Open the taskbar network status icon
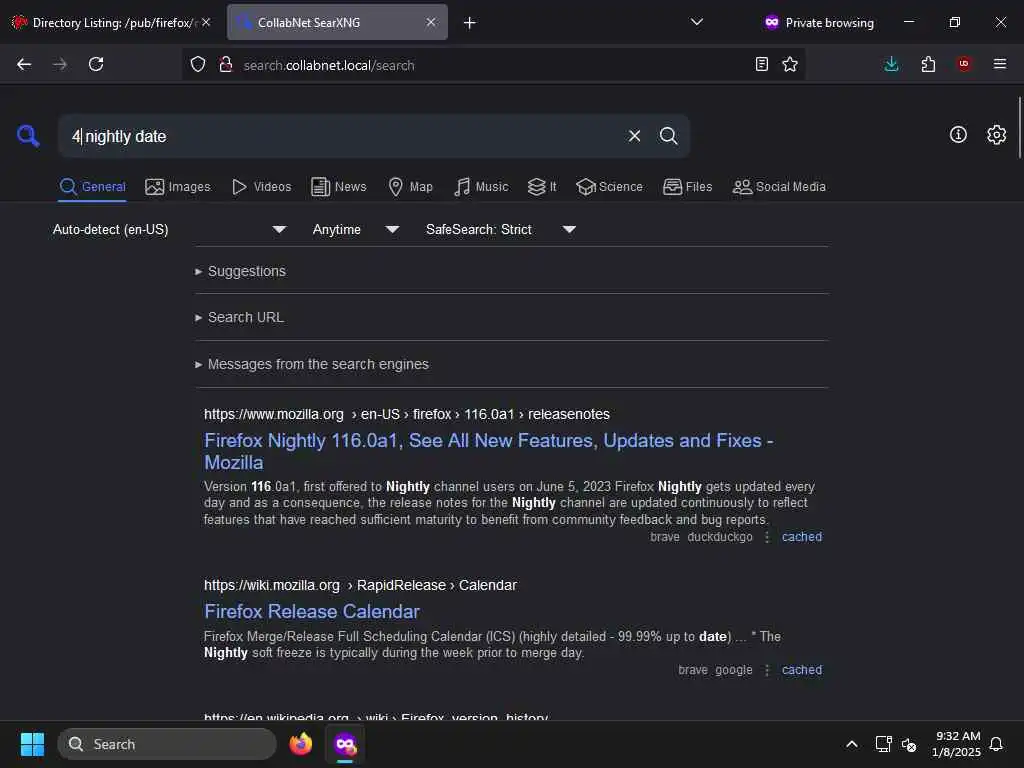The image size is (1024, 768). click(883, 744)
